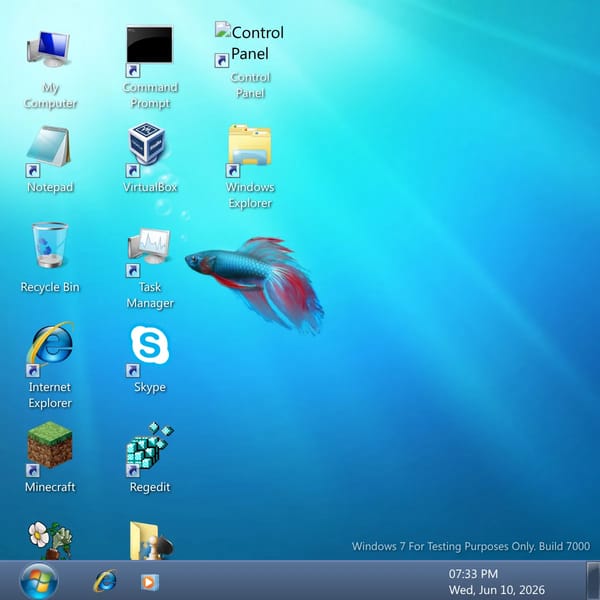
Task: Open the media player taskbar icon
Action: point(150,582)
